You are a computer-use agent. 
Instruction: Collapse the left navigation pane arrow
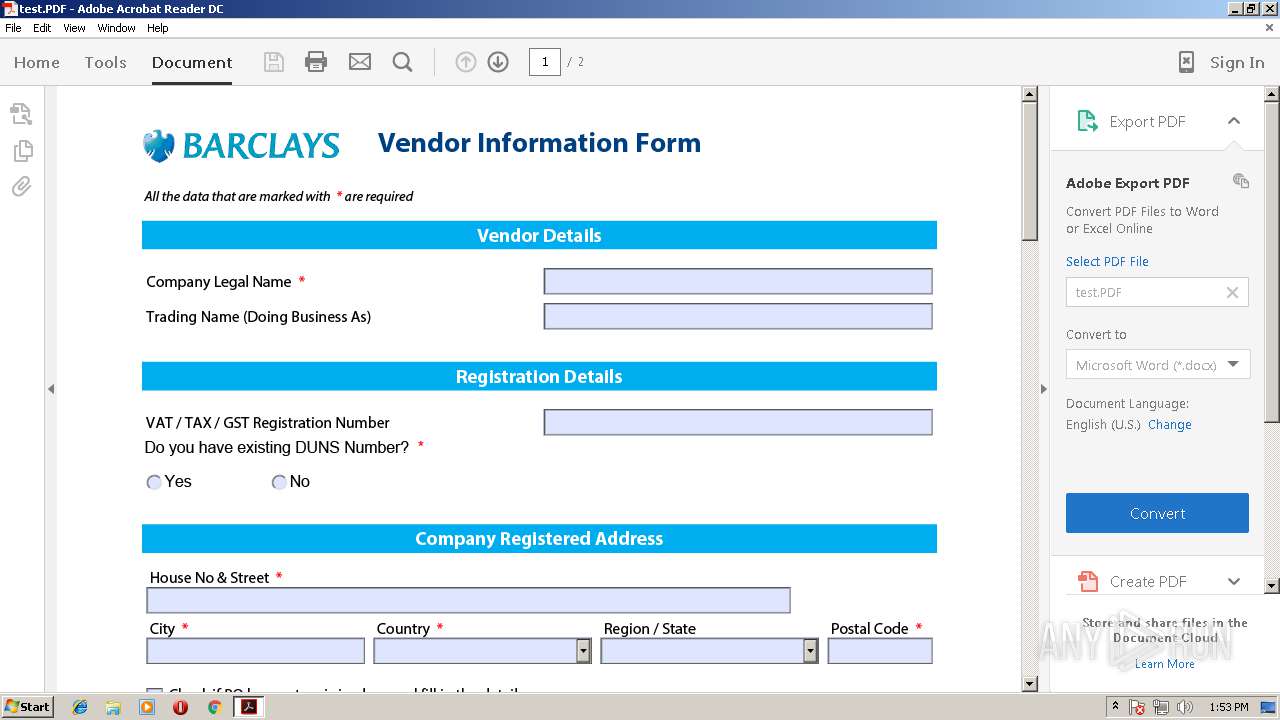[x=51, y=389]
